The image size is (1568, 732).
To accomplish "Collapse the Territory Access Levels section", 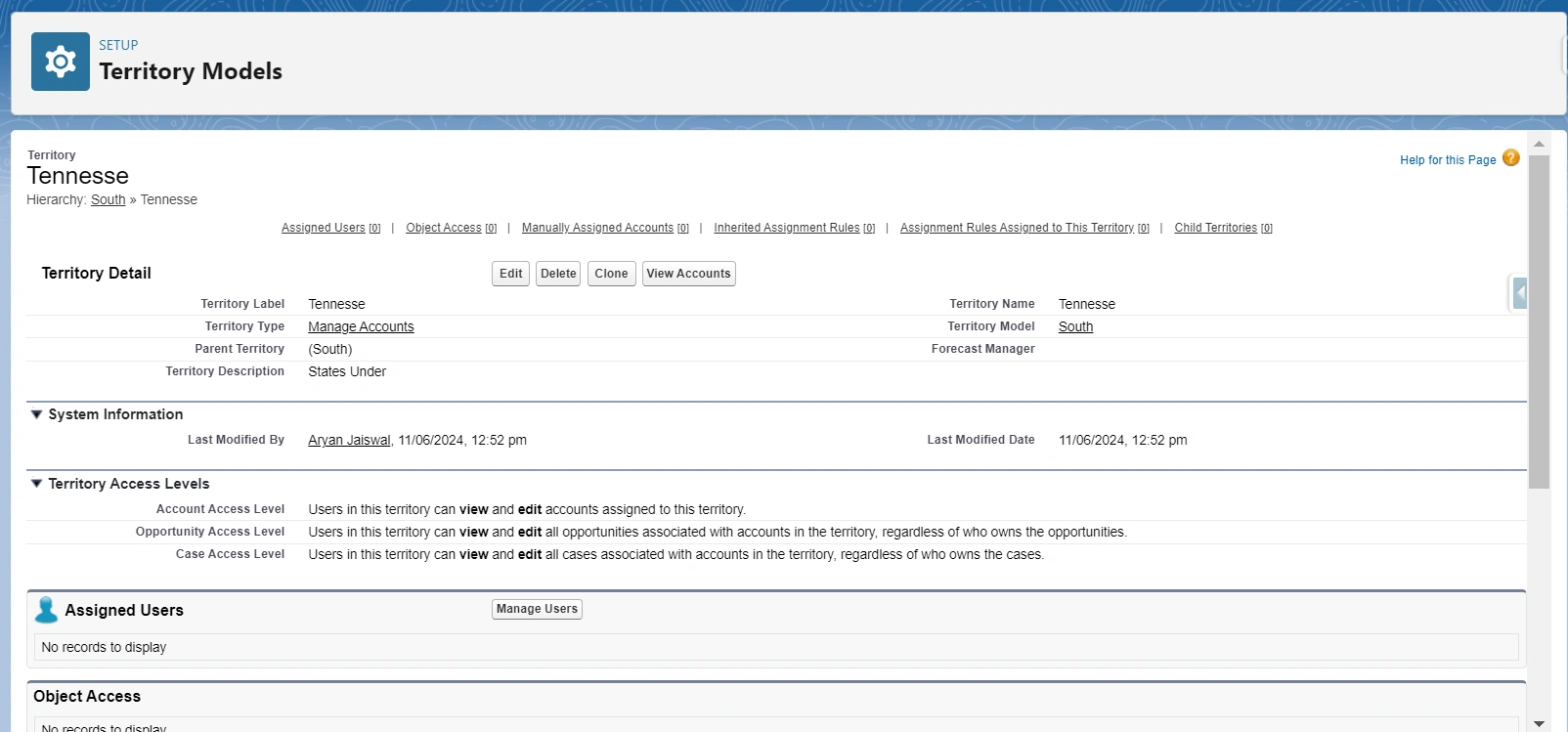I will [37, 484].
